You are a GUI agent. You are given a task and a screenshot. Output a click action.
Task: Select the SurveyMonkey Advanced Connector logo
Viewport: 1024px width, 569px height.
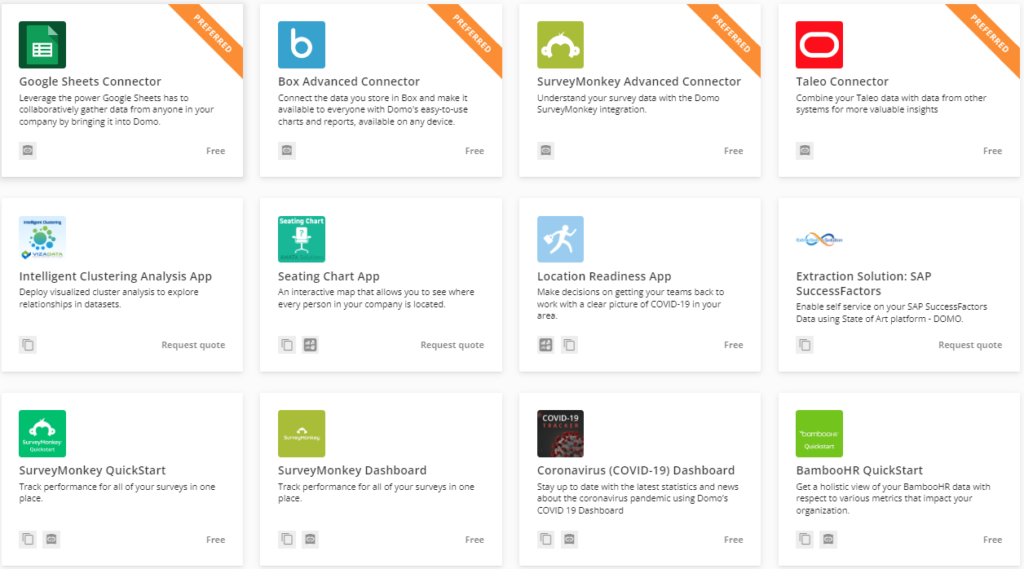560,45
